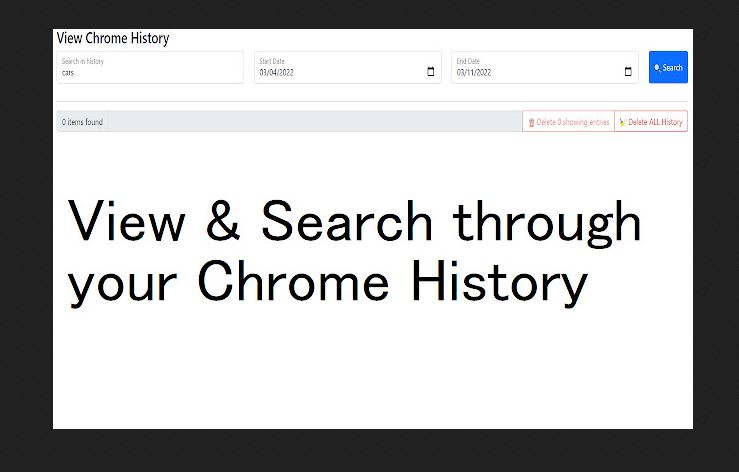Click Delete 0 showing entries button

[568, 122]
